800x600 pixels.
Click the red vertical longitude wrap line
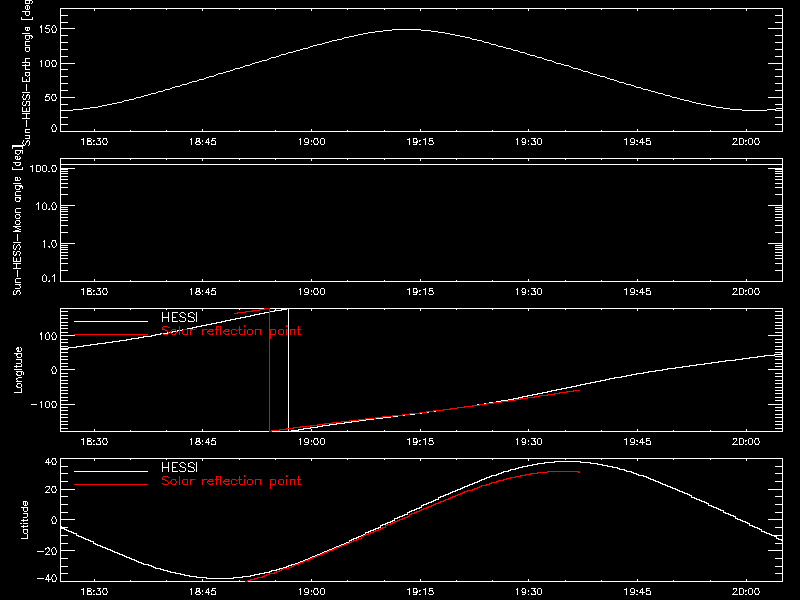(x=269, y=370)
